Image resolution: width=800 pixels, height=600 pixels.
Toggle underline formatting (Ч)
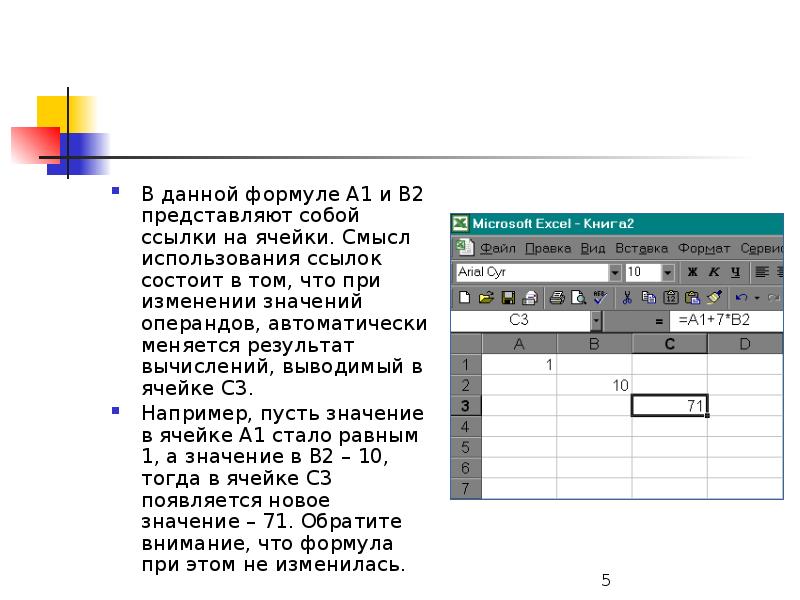coord(735,272)
